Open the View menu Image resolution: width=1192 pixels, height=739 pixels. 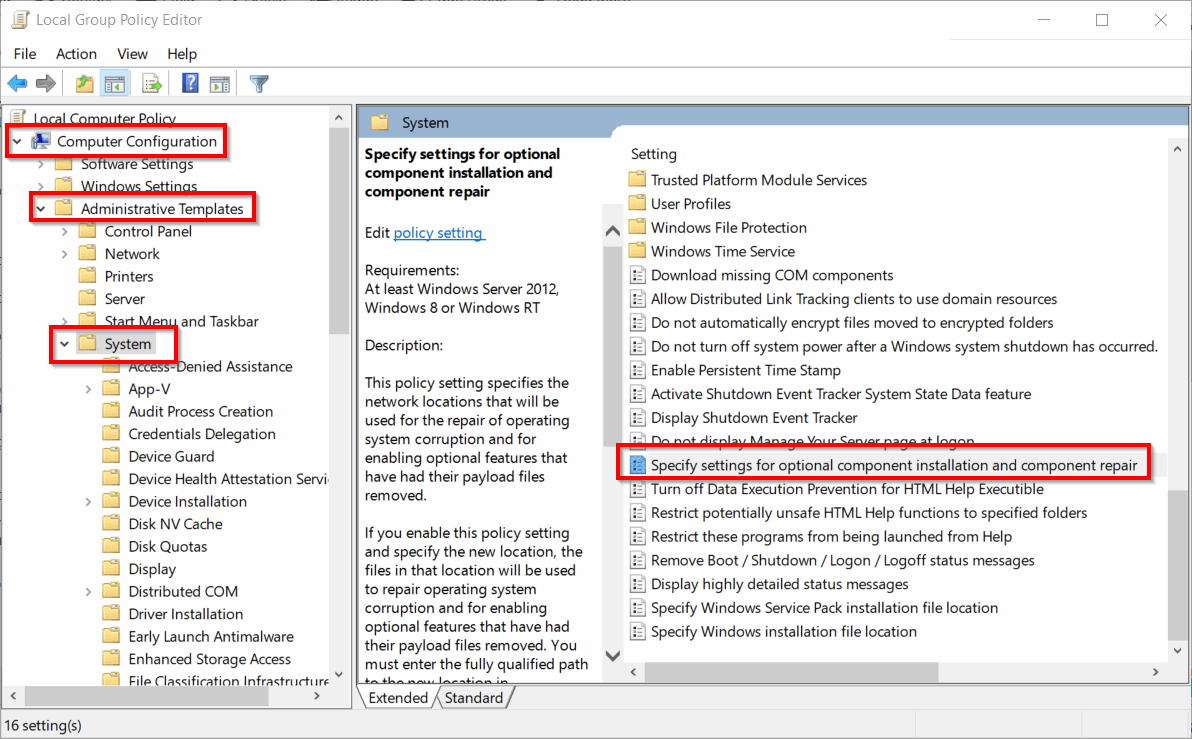[x=132, y=54]
